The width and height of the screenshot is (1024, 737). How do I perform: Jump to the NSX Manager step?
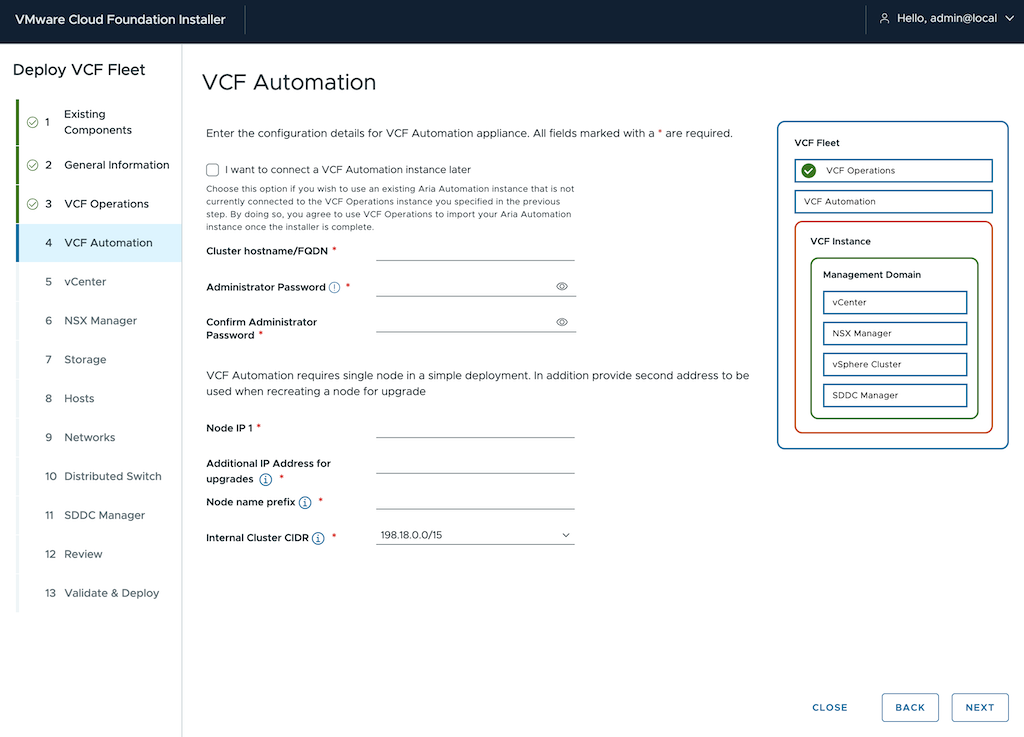pos(100,321)
